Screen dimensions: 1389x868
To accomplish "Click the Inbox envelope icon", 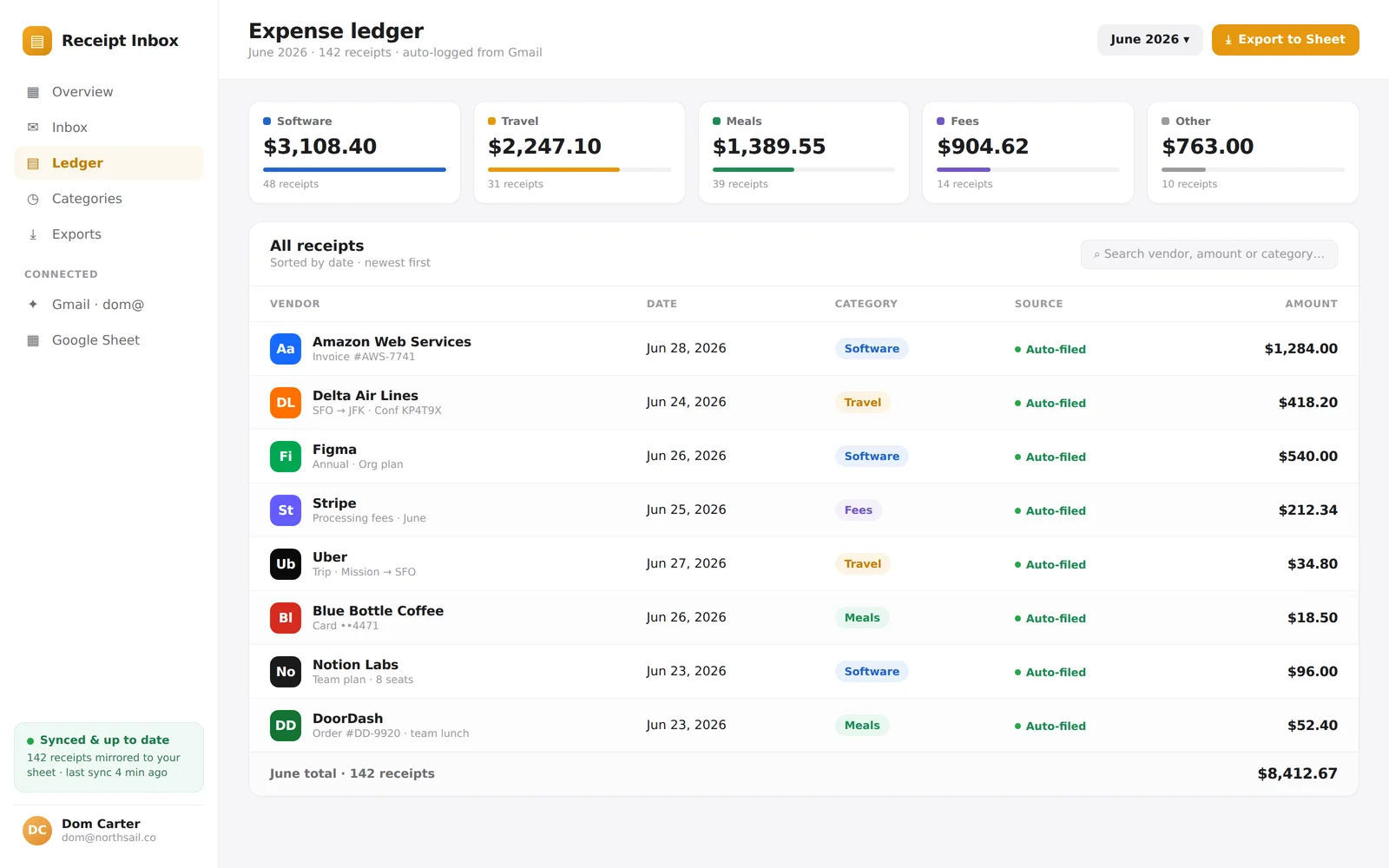I will click(33, 128).
